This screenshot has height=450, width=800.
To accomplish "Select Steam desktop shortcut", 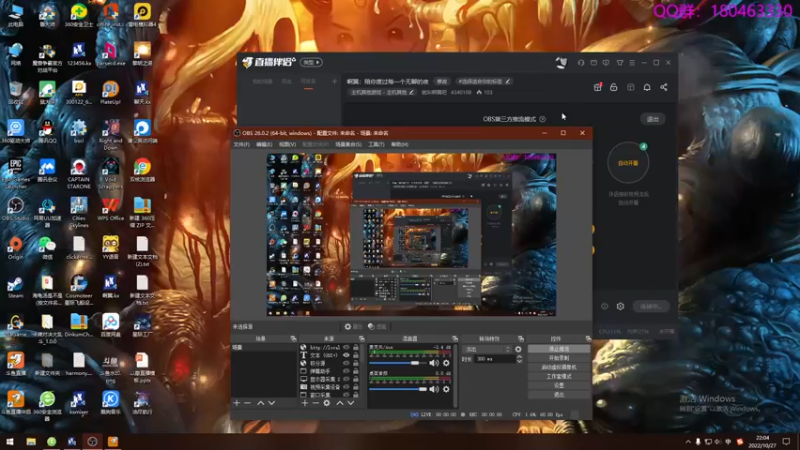I will point(15,287).
